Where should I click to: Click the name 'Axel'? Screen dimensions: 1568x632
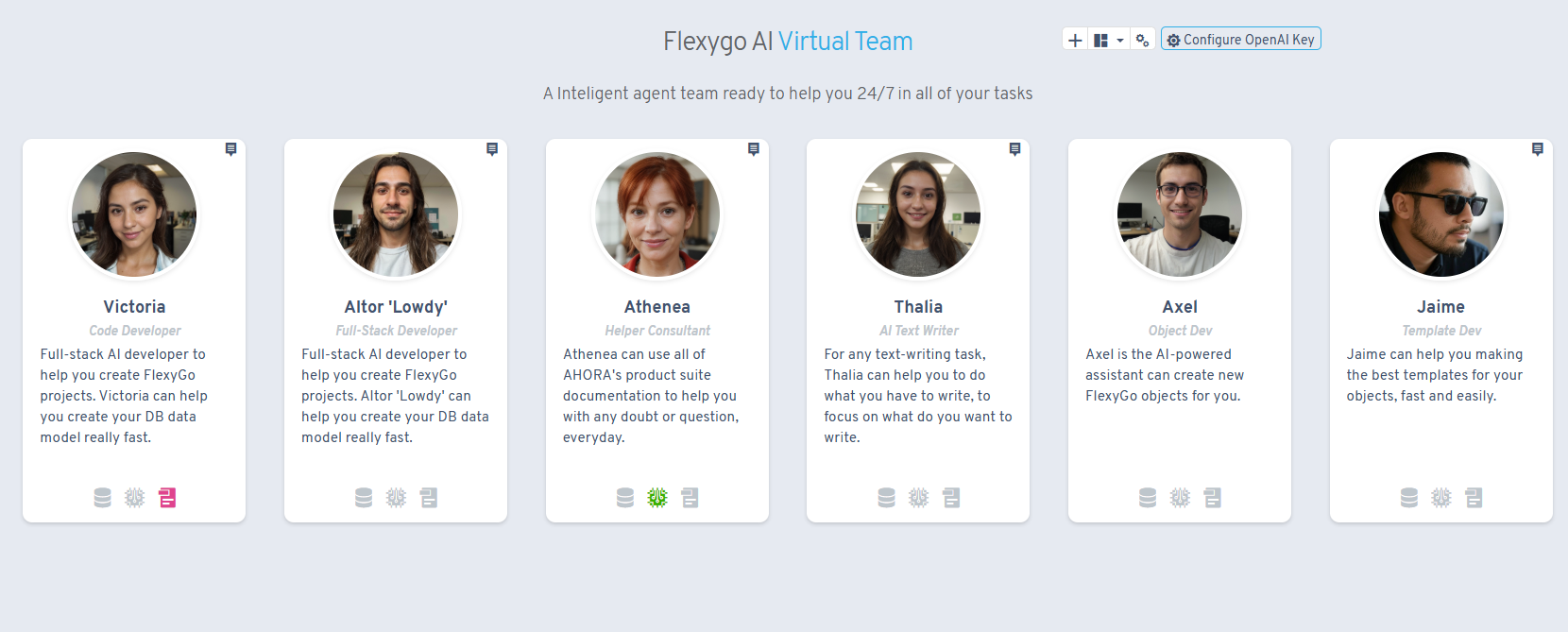[x=1180, y=307]
